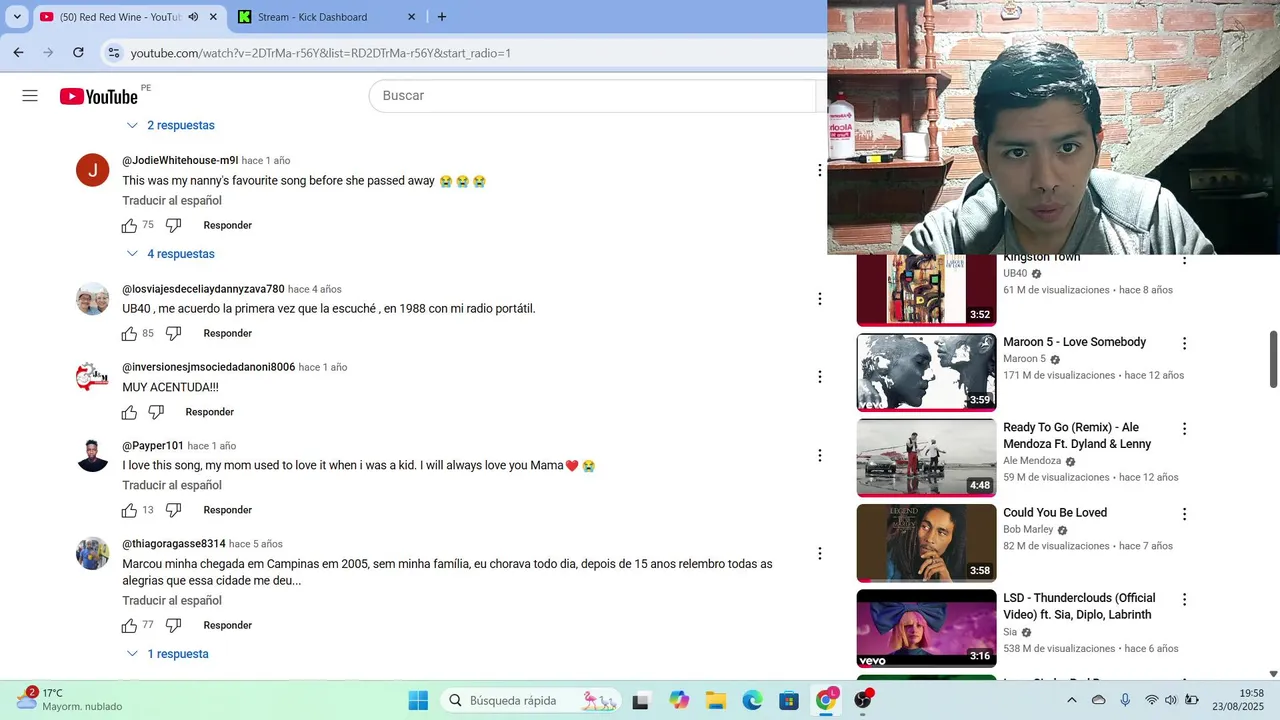Image resolution: width=1280 pixels, height=720 pixels.
Task: Click the browser address bar URL
Action: [320, 53]
